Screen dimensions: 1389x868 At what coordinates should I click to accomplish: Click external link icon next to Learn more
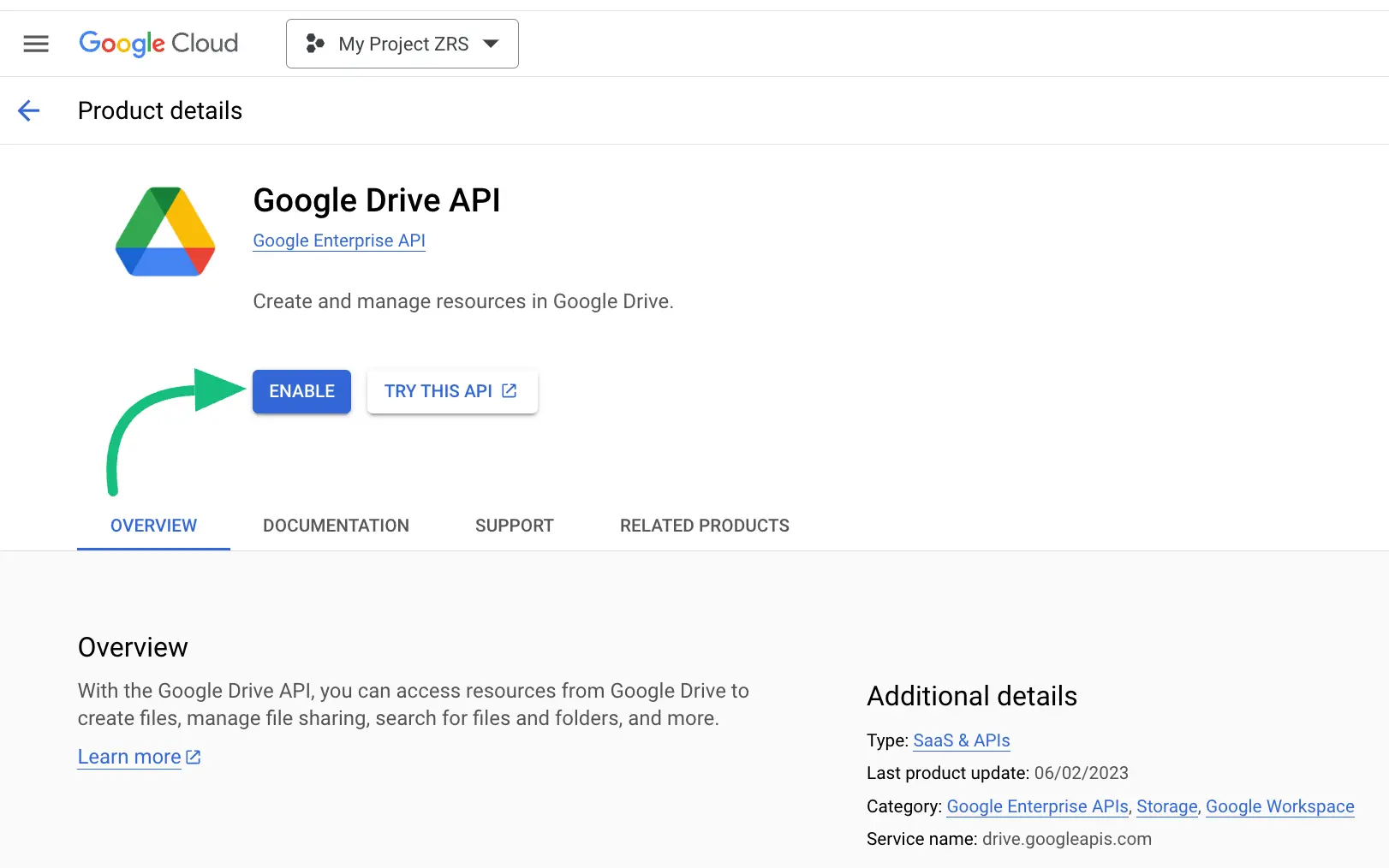coord(194,757)
